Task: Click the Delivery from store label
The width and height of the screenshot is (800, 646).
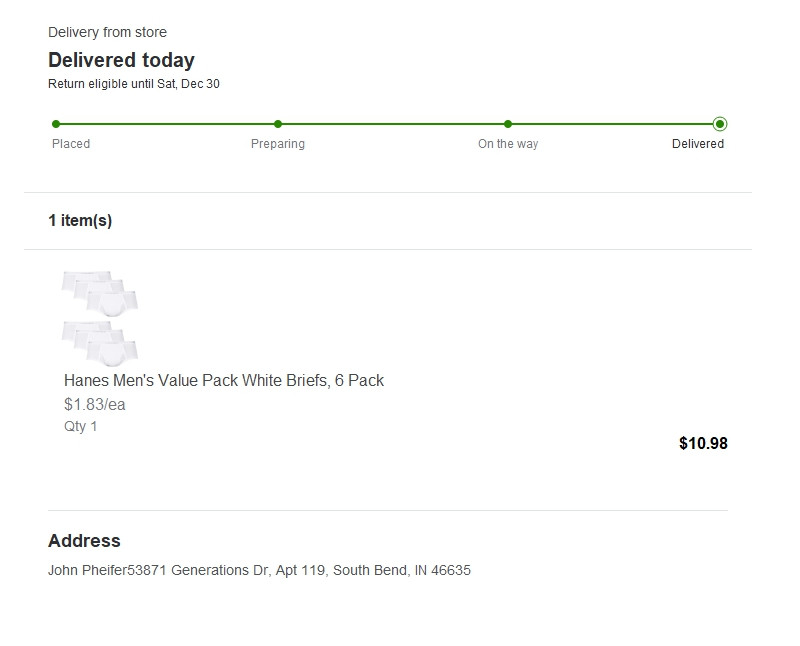Action: pyautogui.click(x=107, y=32)
